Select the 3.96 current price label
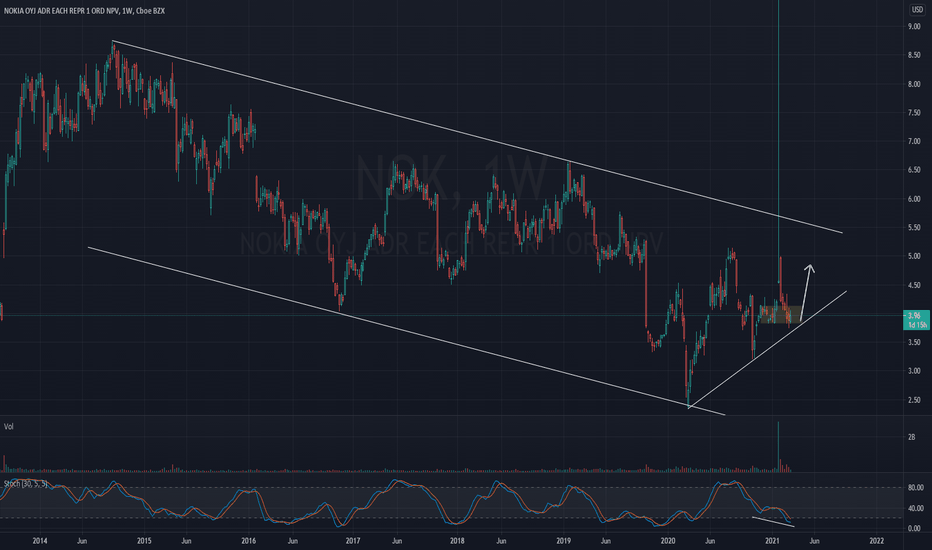Image resolution: width=932 pixels, height=550 pixels. point(914,315)
